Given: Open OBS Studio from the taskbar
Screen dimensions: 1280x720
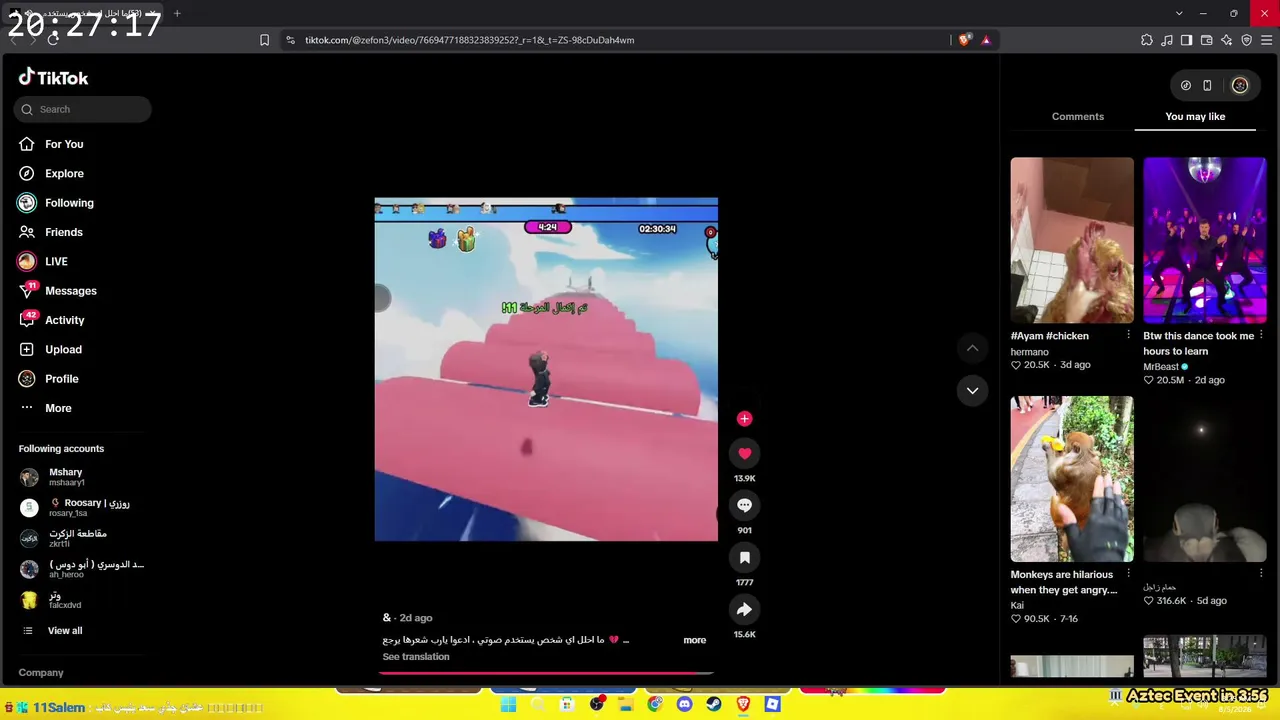Looking at the screenshot, I should point(597,705).
